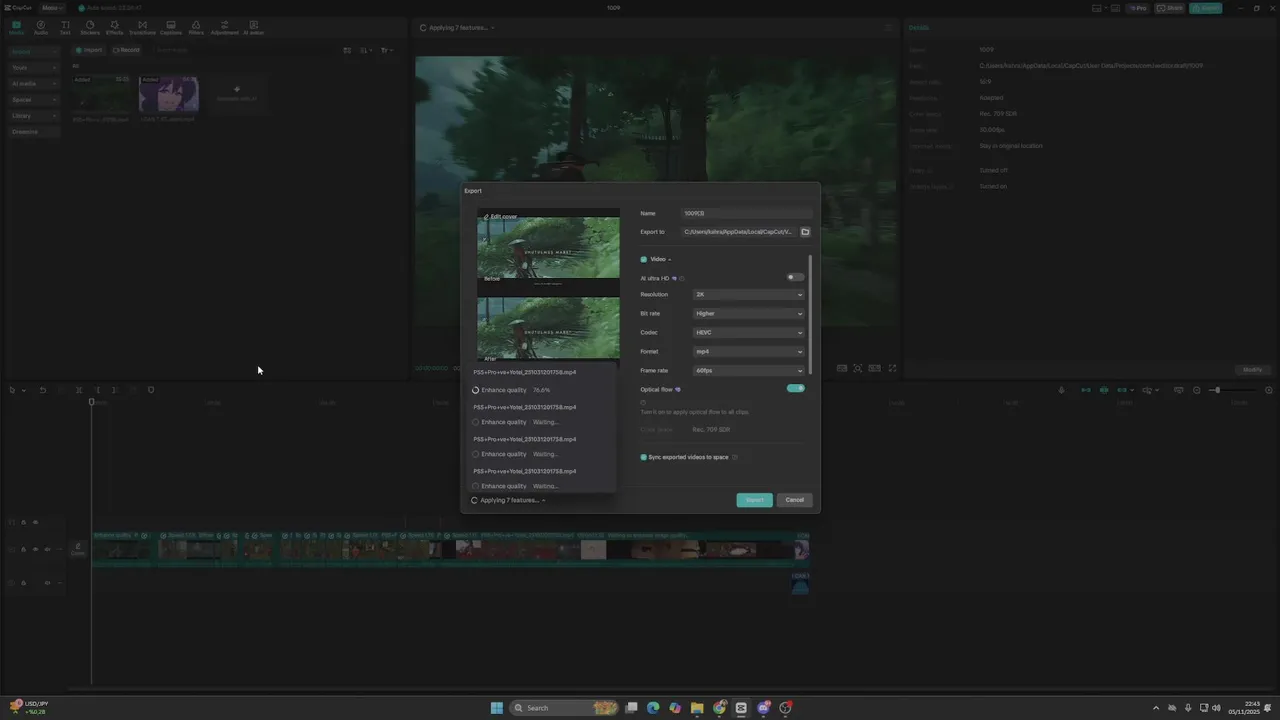
Task: Toggle the Optical flow switch off
Action: (x=796, y=388)
